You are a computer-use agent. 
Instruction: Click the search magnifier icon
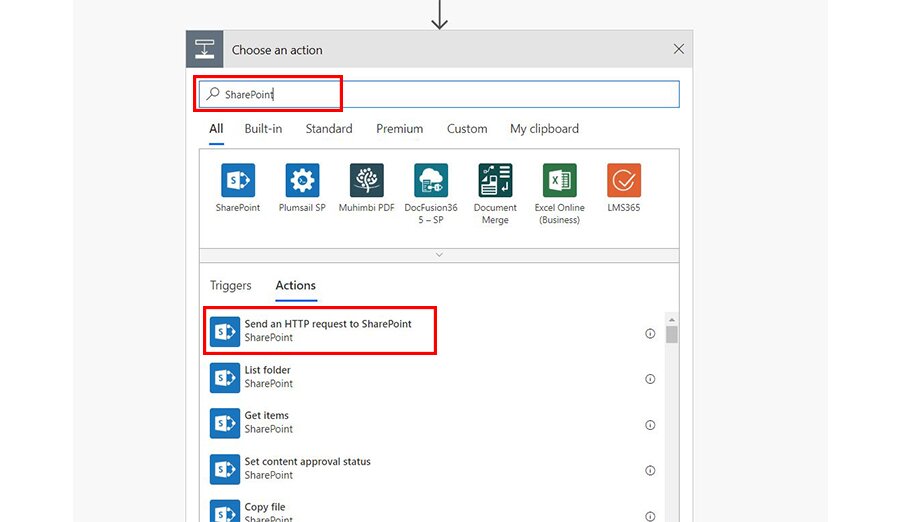pos(213,94)
